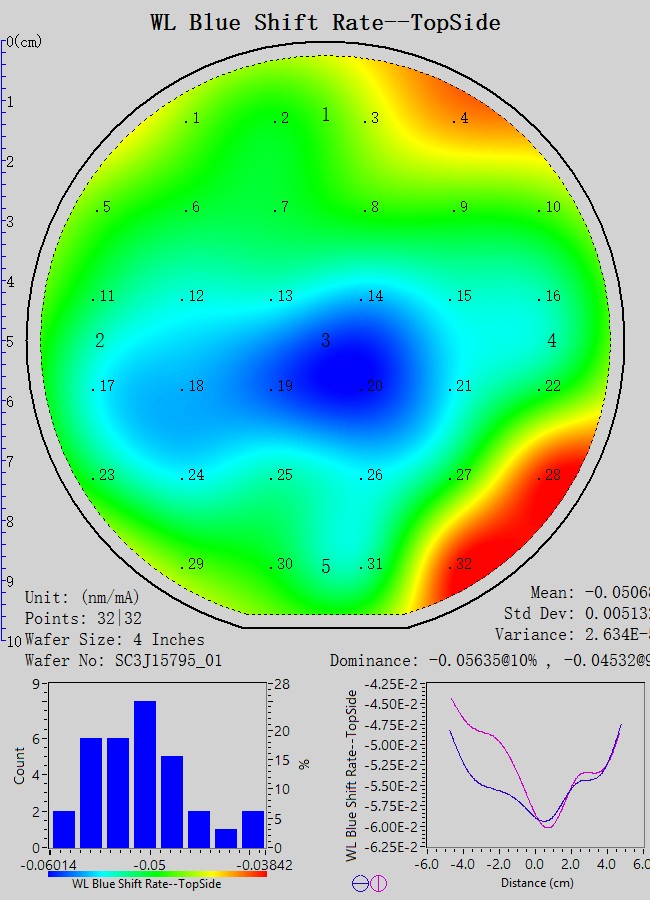Select the rightmost histogram bar near -0.03842

coord(253,828)
